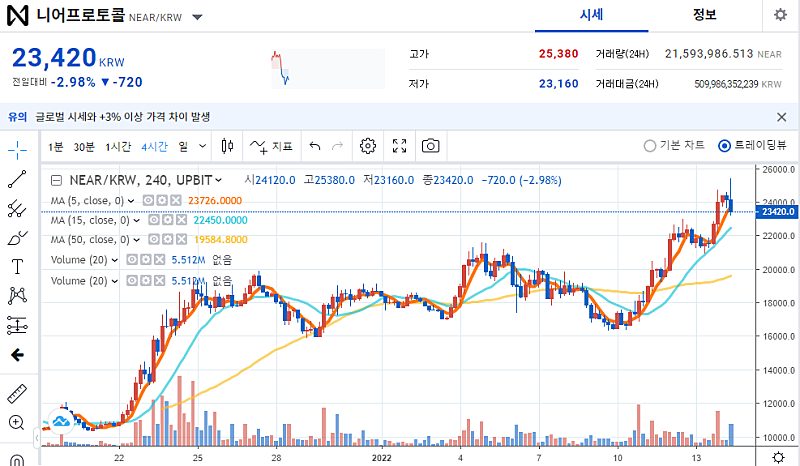Click the 25,380 high price value

point(559,54)
